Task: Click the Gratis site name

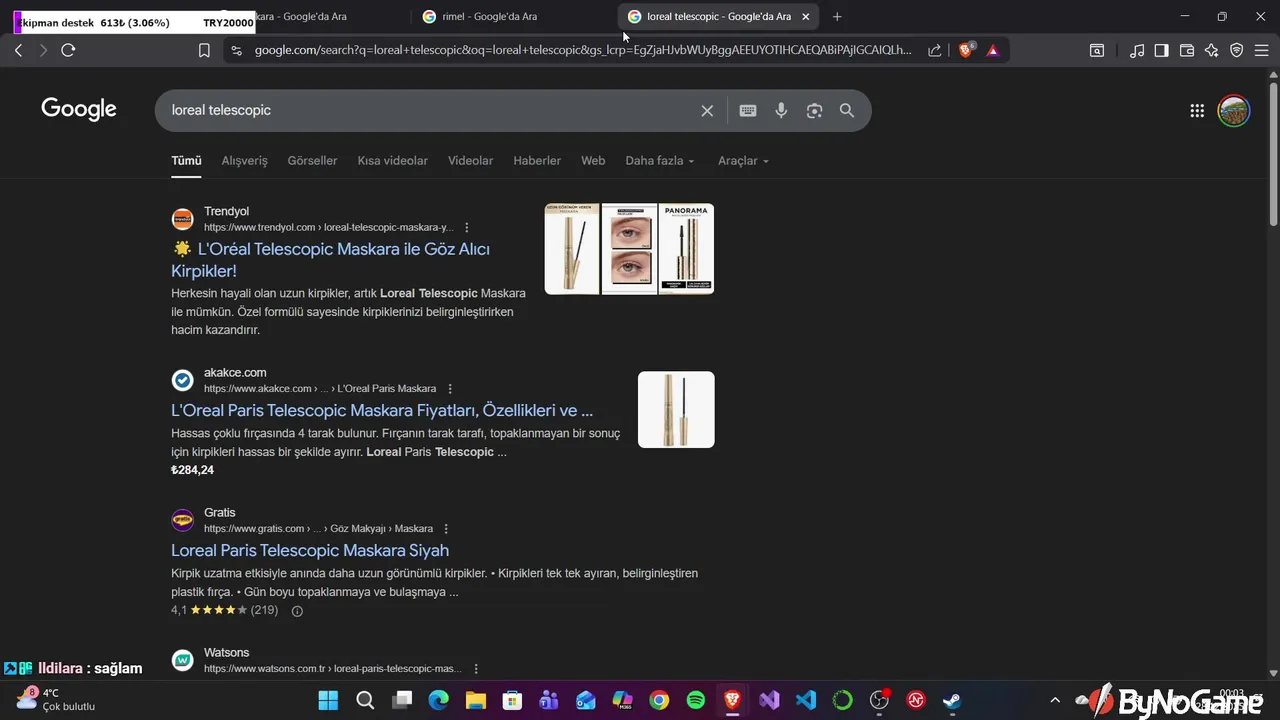Action: [x=220, y=513]
